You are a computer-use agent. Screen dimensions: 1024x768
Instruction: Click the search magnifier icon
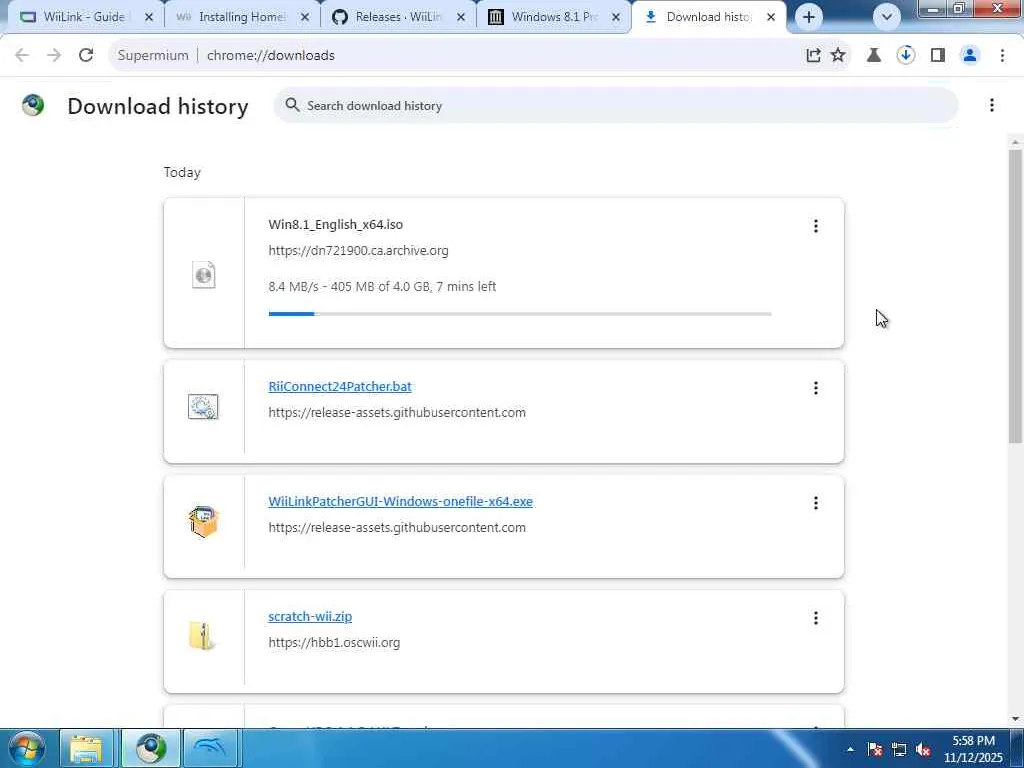(292, 105)
